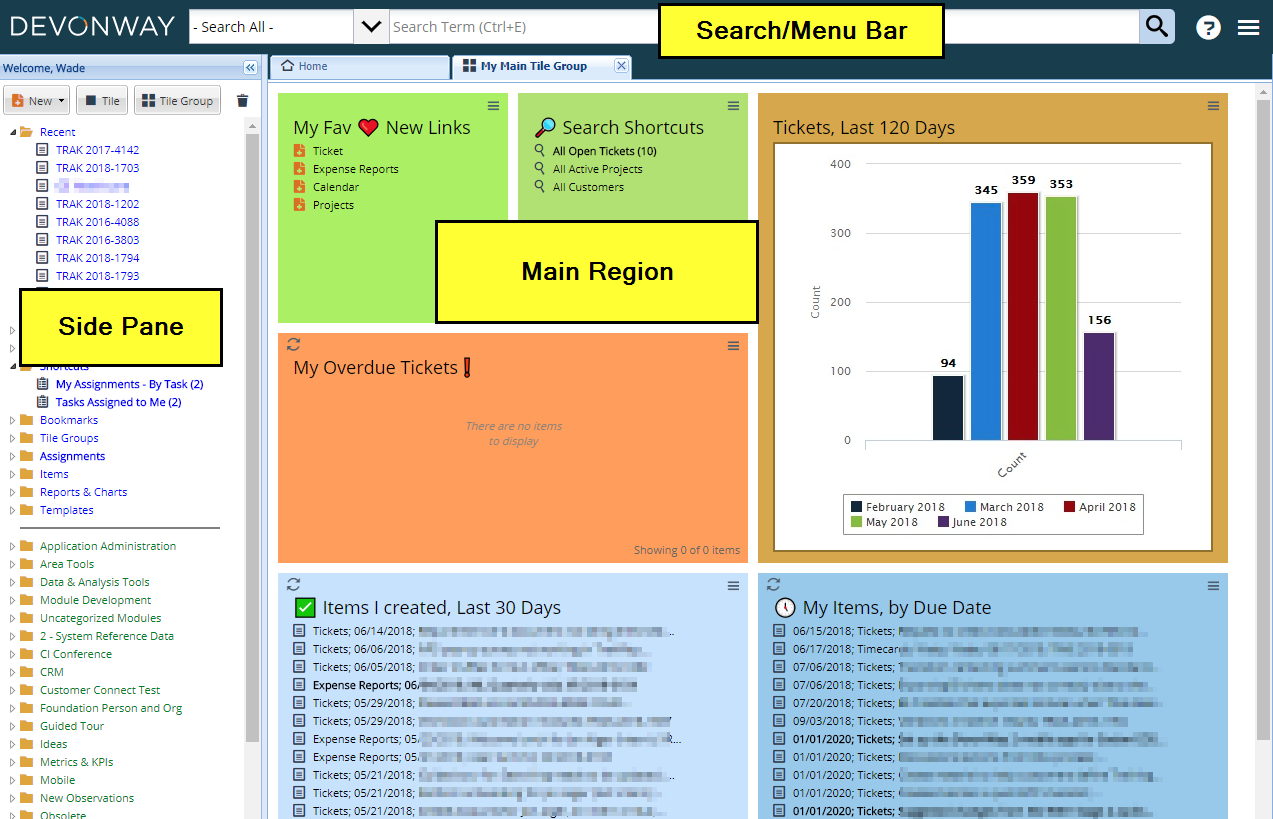1273x819 pixels.
Task: Click the April 2018 bar labeled 359
Action: point(1023,316)
